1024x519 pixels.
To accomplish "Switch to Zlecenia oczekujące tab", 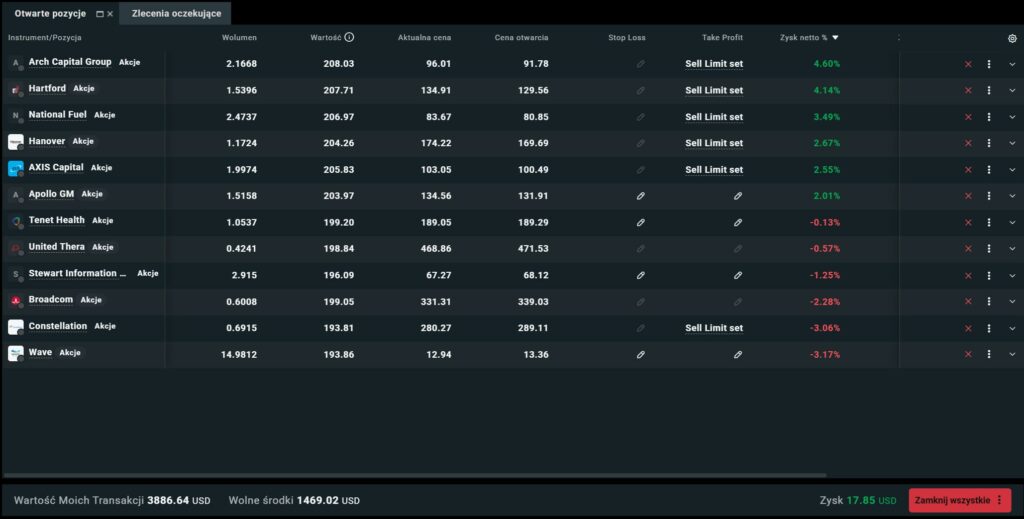I will click(176, 14).
